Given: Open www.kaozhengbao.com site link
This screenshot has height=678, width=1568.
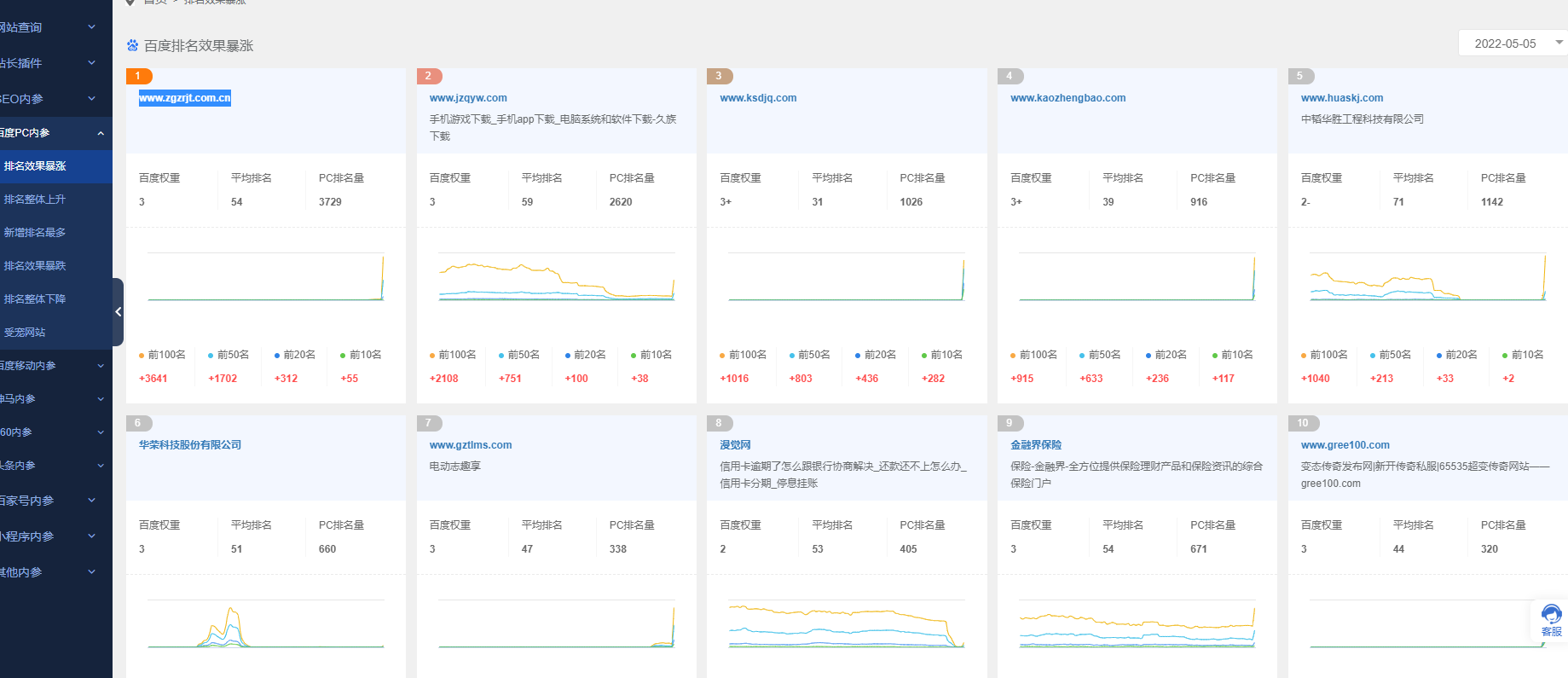Looking at the screenshot, I should point(1068,98).
